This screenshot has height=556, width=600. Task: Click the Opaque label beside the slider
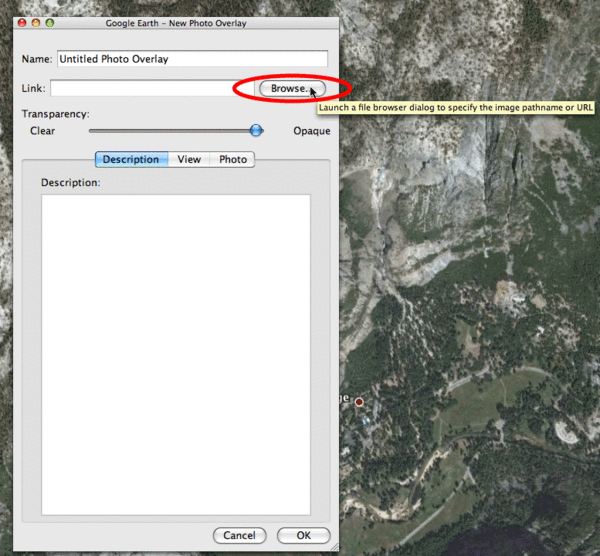(x=312, y=131)
